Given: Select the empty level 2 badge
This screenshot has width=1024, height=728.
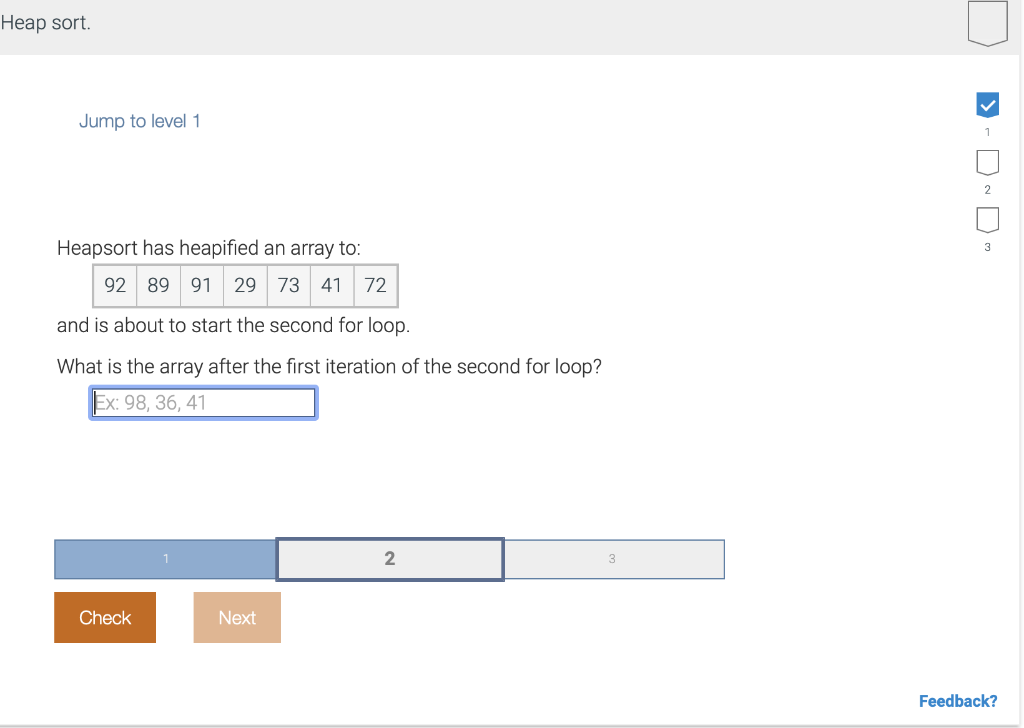Looking at the screenshot, I should 987,163.
